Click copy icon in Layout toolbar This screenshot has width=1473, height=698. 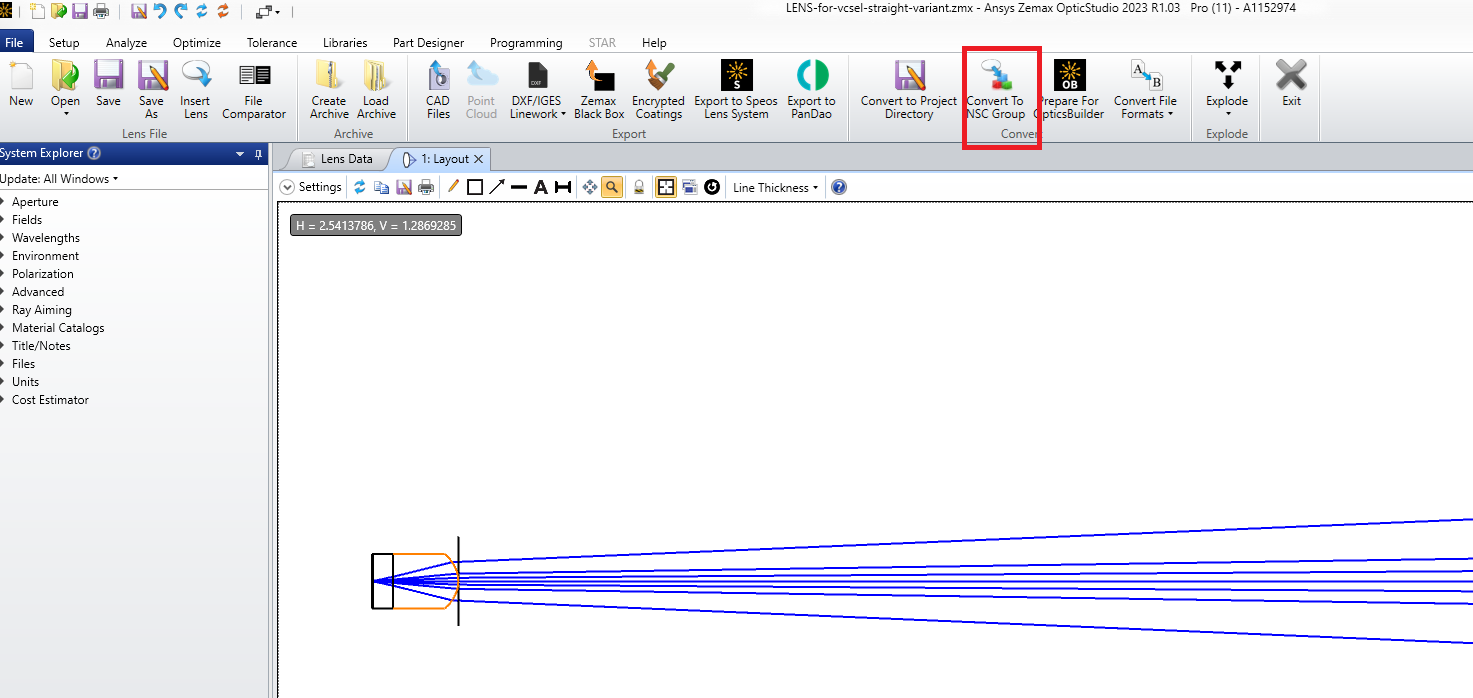click(x=381, y=187)
